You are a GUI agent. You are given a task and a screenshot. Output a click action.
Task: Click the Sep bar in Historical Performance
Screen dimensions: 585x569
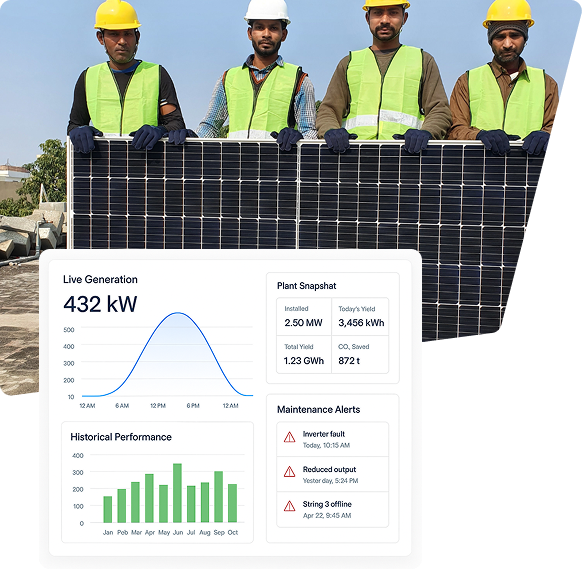pos(219,497)
